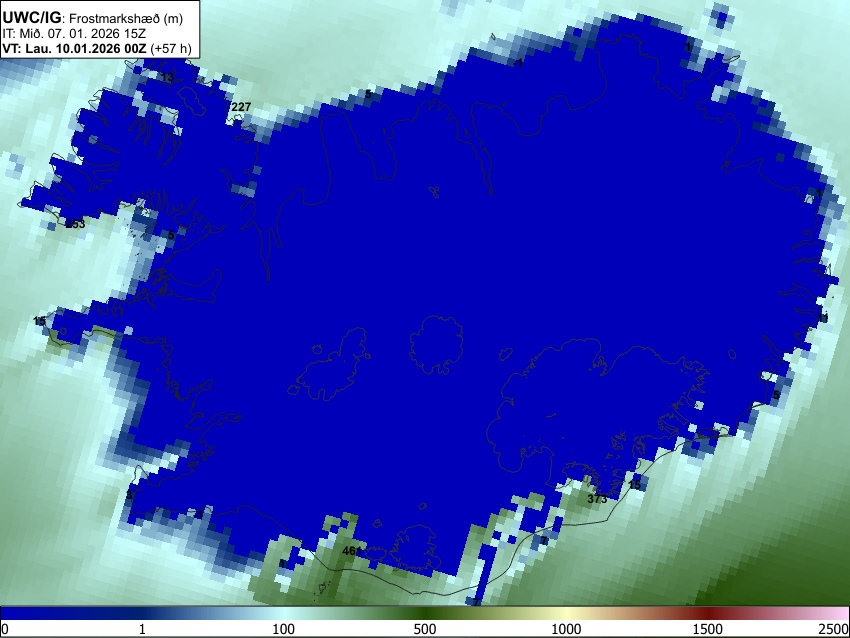
Task: Click the '1000' tick on the color scale
Action: tap(566, 629)
